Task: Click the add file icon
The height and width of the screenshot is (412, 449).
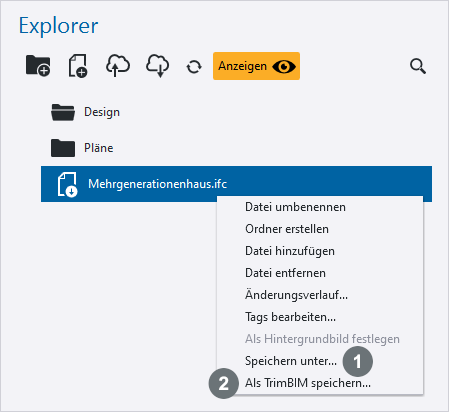Action: 78,66
